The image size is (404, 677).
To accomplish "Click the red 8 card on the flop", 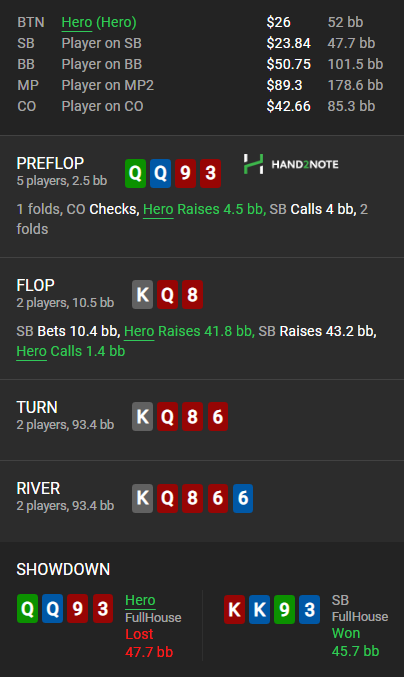I will click(x=193, y=294).
